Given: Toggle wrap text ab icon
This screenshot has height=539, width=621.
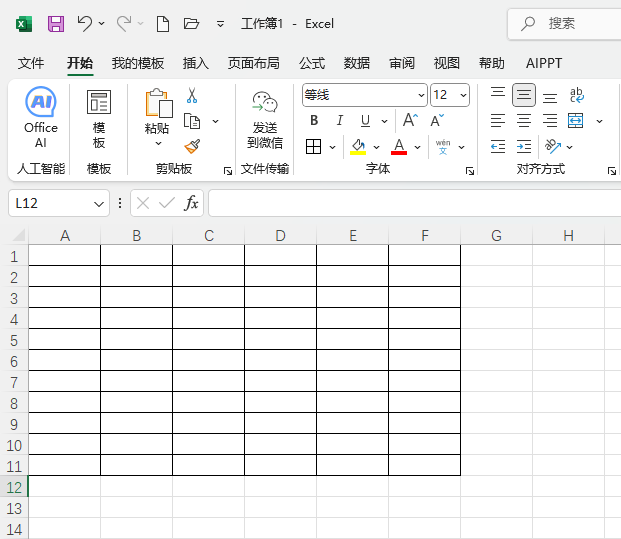Looking at the screenshot, I should coord(576,95).
